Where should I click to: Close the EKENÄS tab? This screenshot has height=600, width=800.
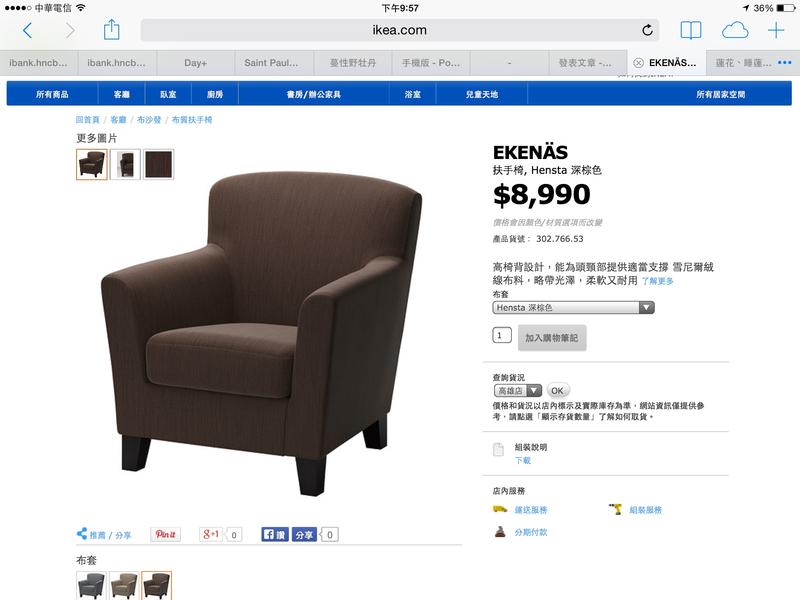638,63
